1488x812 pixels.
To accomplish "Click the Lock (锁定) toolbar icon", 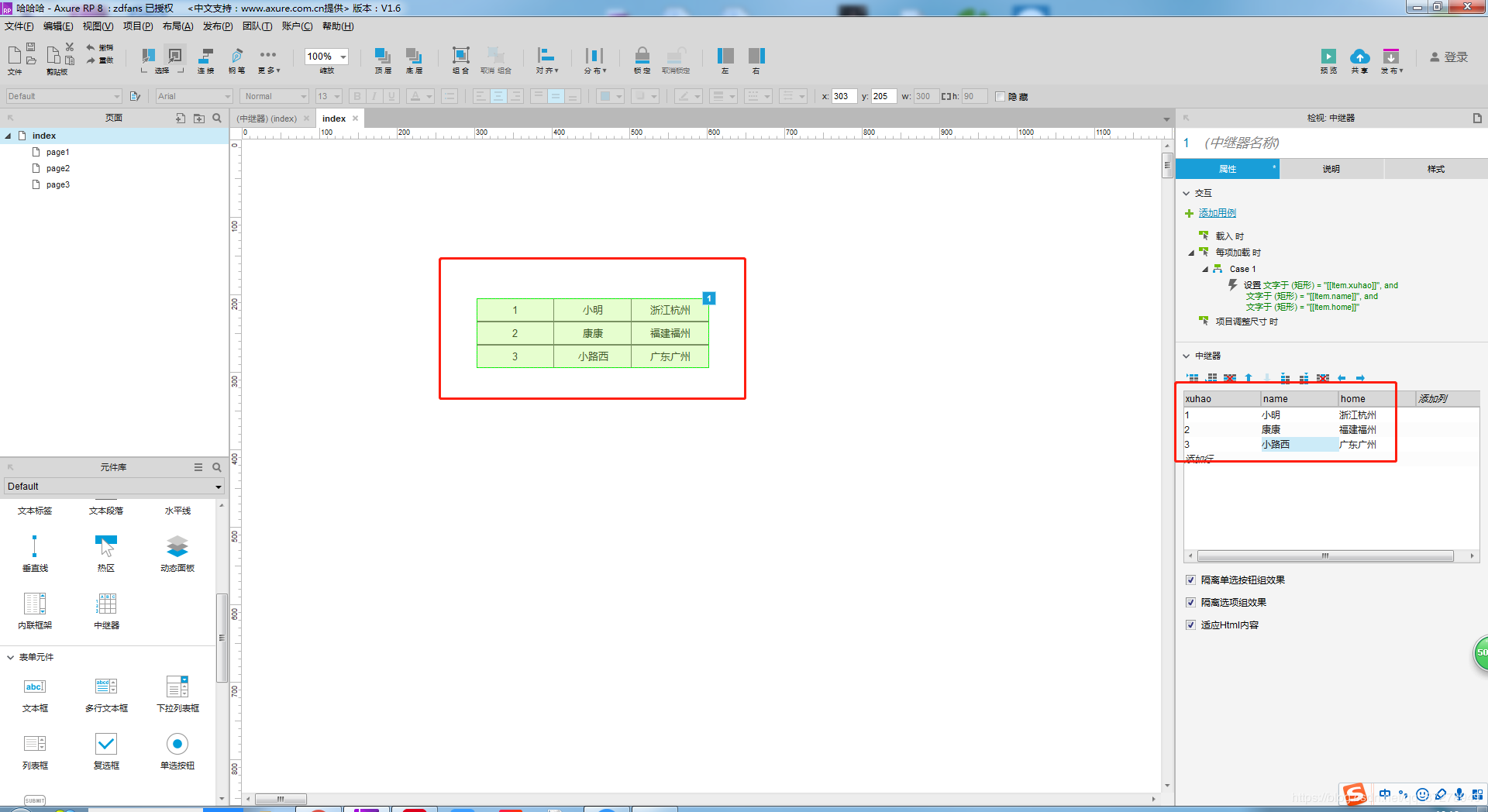I will pos(642,55).
